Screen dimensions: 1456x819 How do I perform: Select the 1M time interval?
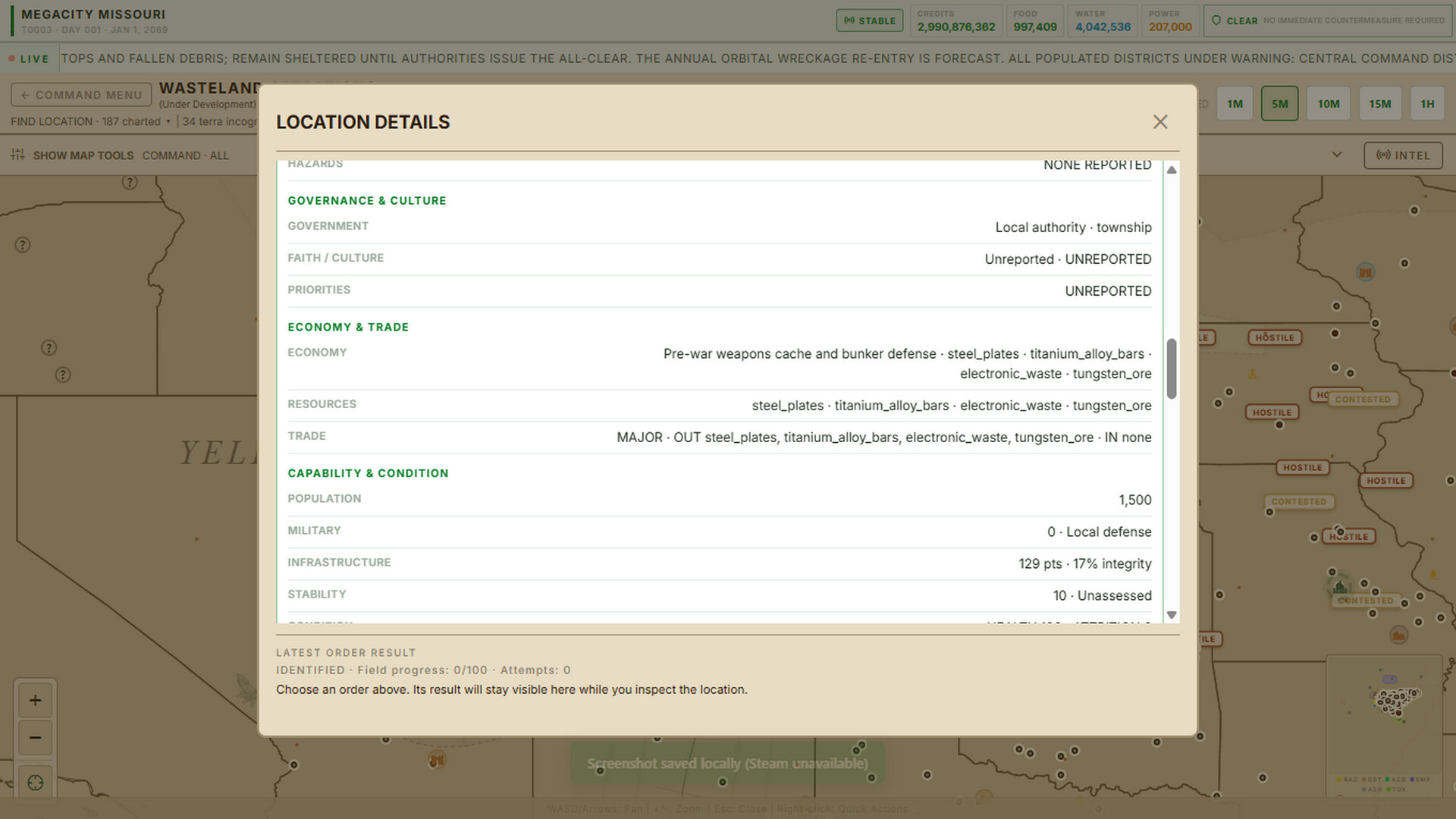point(1235,104)
